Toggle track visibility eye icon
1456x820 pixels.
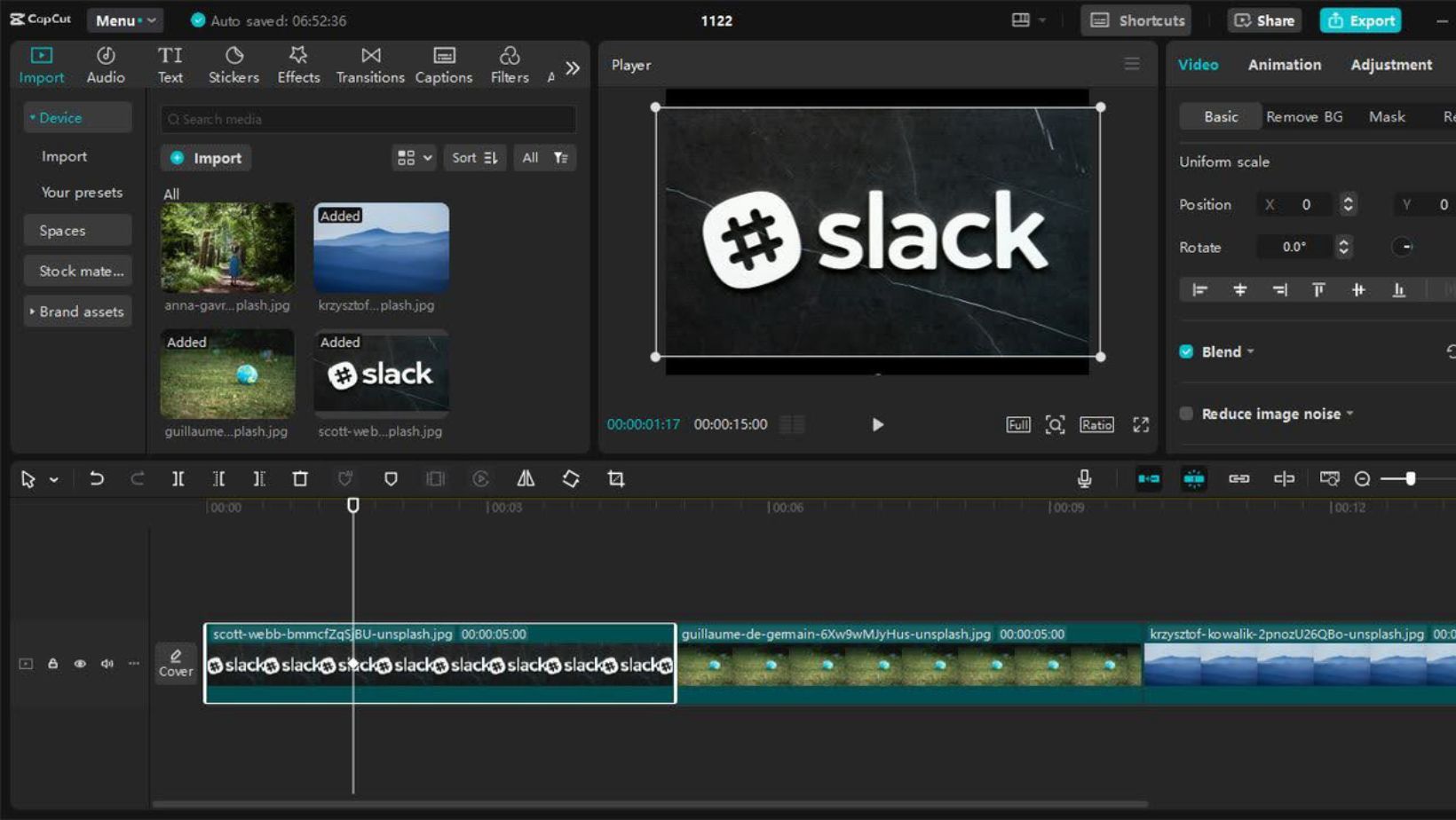pyautogui.click(x=80, y=664)
